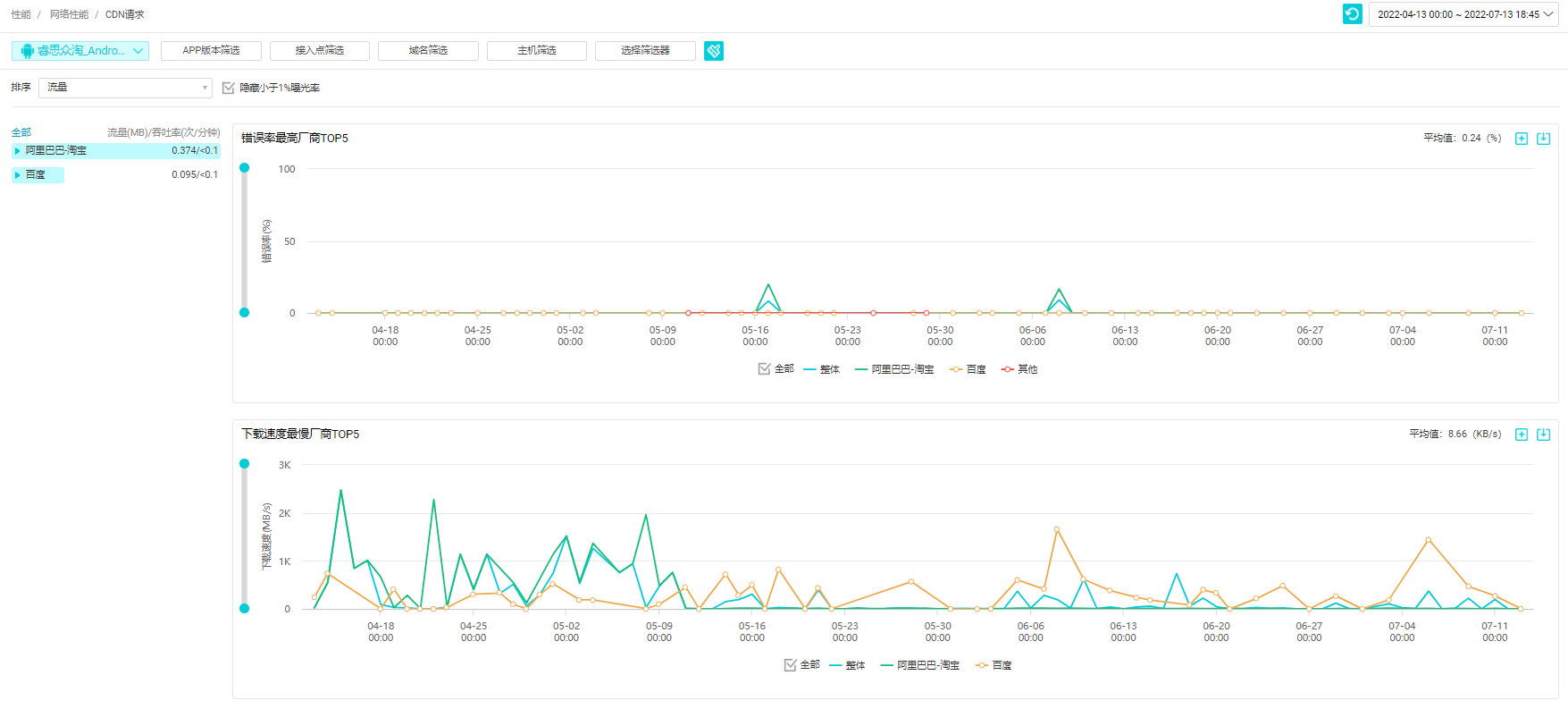Toggle 其他 legend series in error chart

click(x=1019, y=369)
